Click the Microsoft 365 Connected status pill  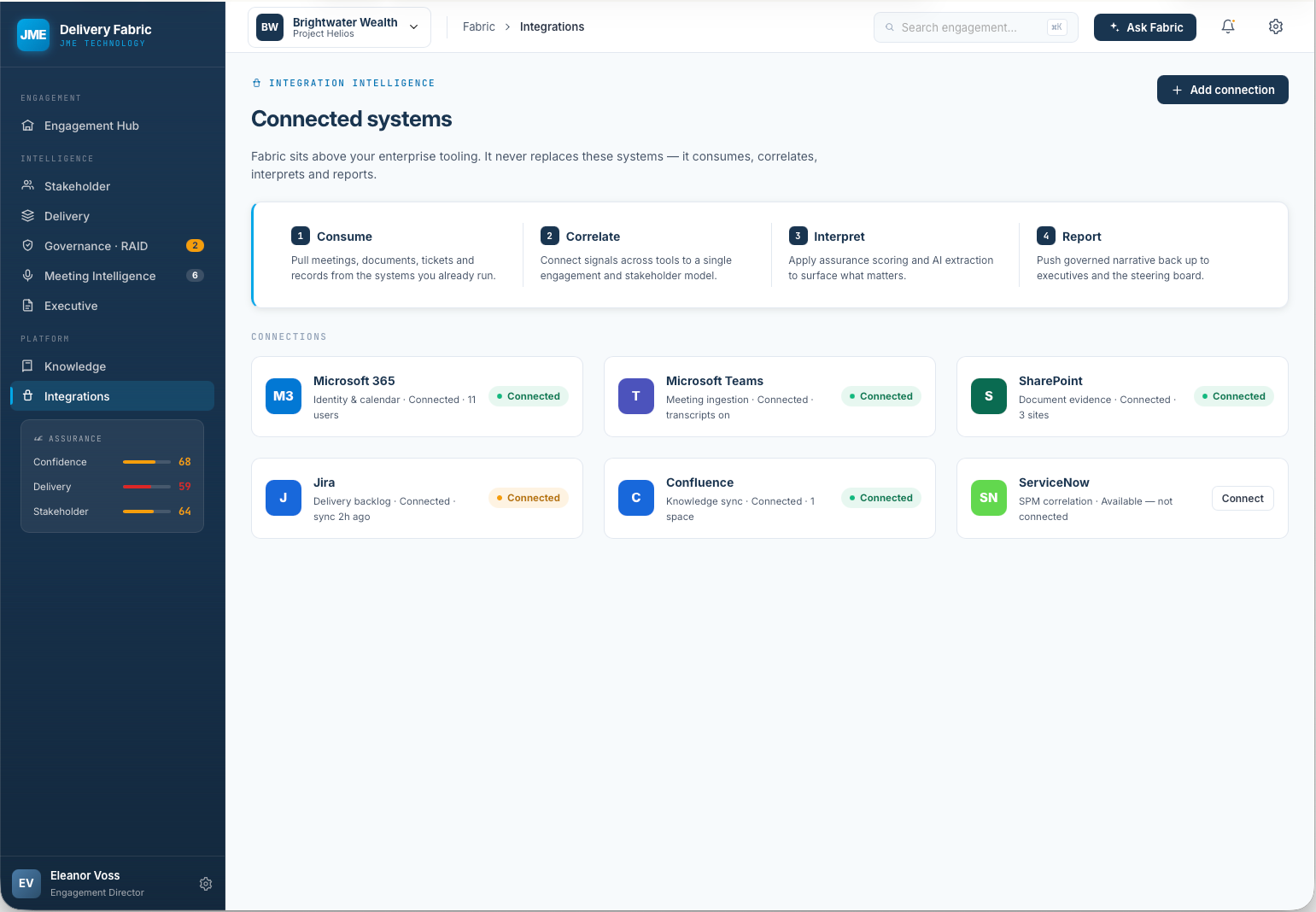click(x=529, y=396)
